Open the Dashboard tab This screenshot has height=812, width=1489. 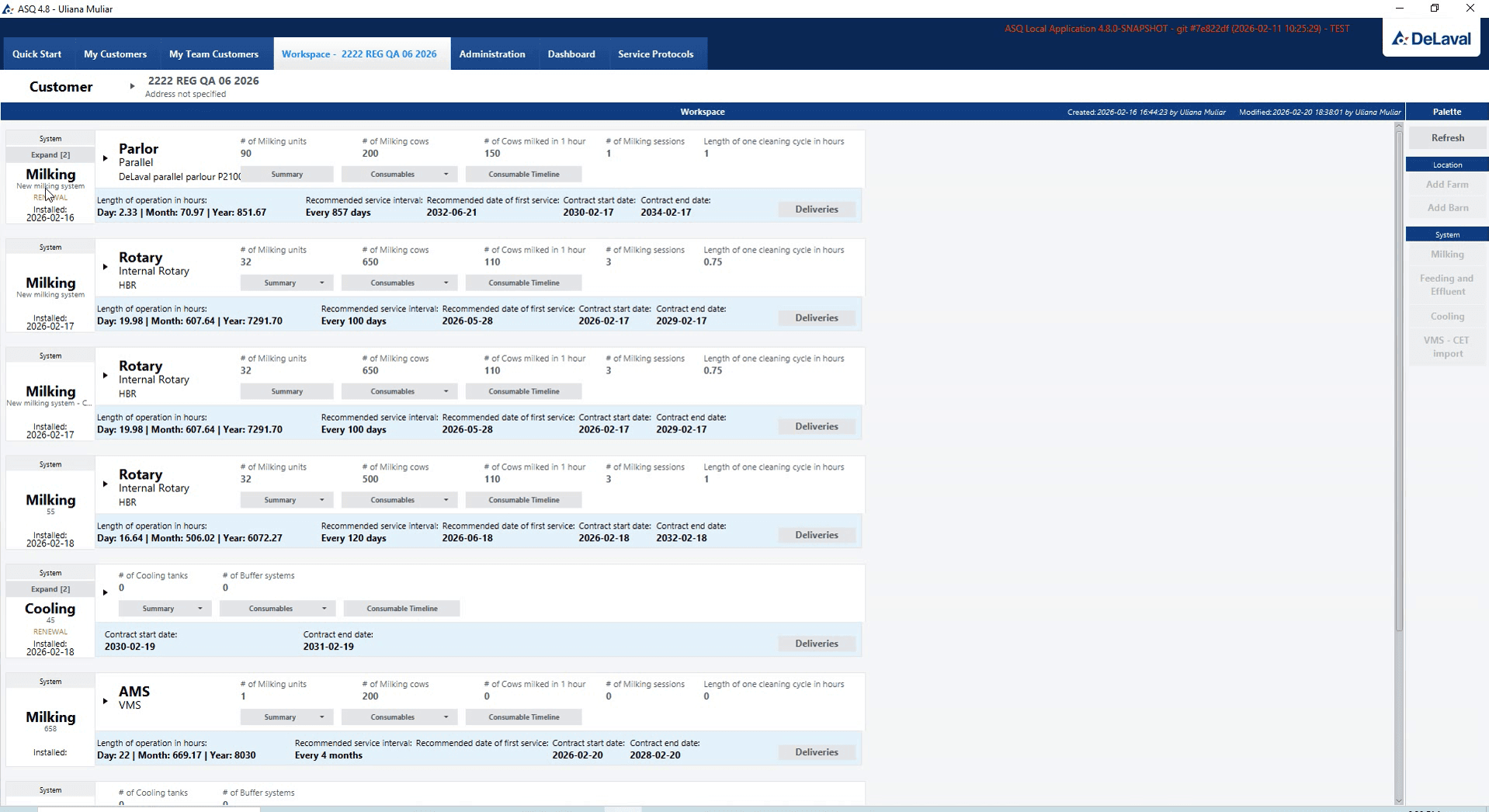(x=571, y=54)
